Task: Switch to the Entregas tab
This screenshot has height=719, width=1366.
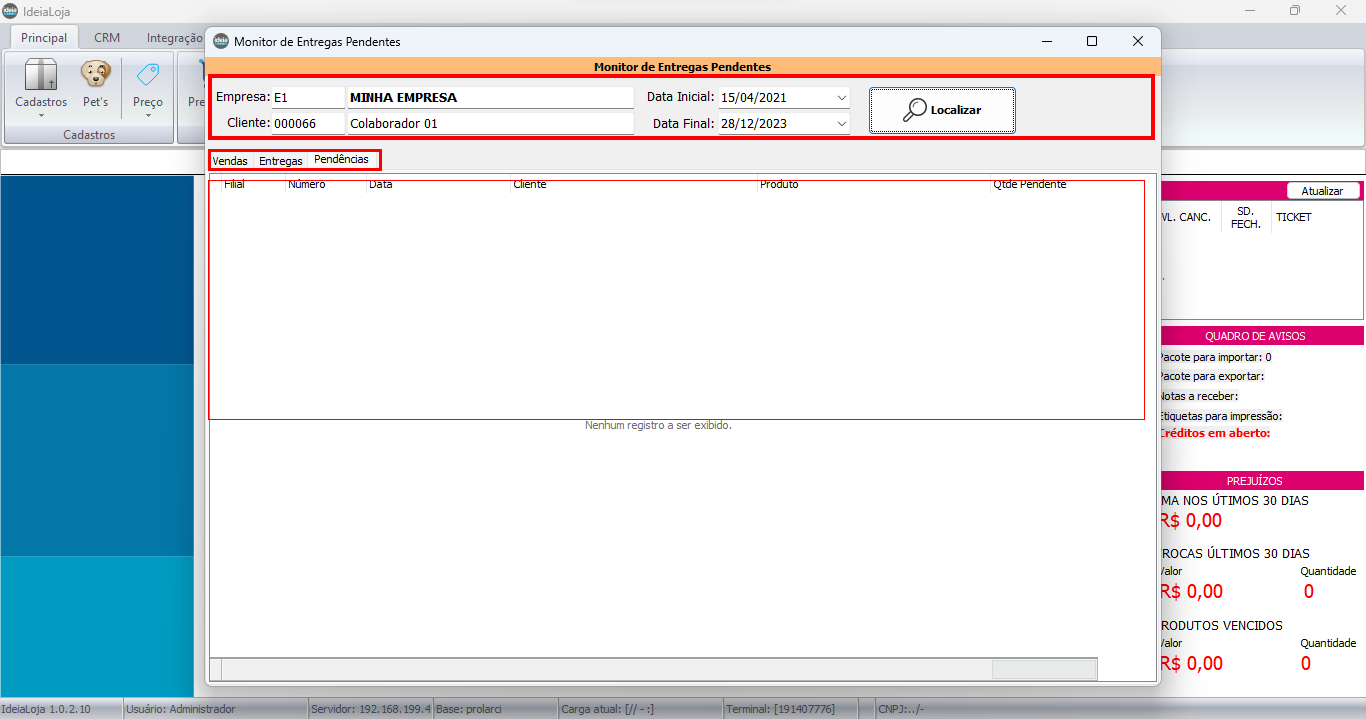Action: click(x=280, y=161)
